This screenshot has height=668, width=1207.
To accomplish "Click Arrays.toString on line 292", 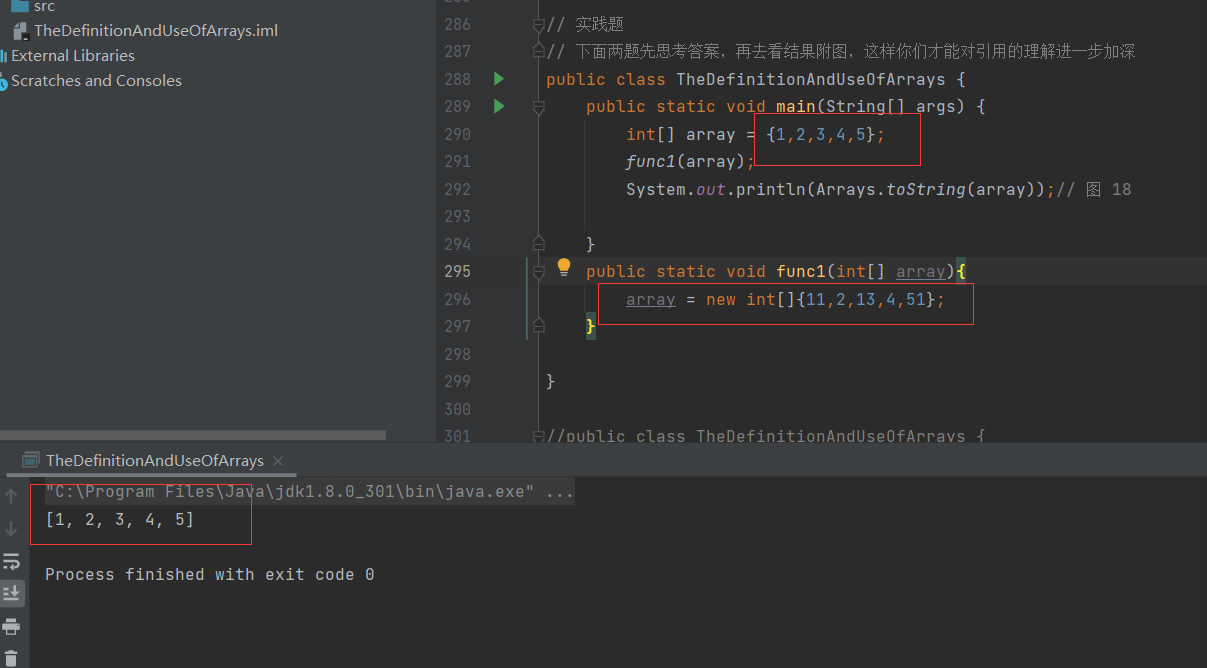I will [891, 189].
